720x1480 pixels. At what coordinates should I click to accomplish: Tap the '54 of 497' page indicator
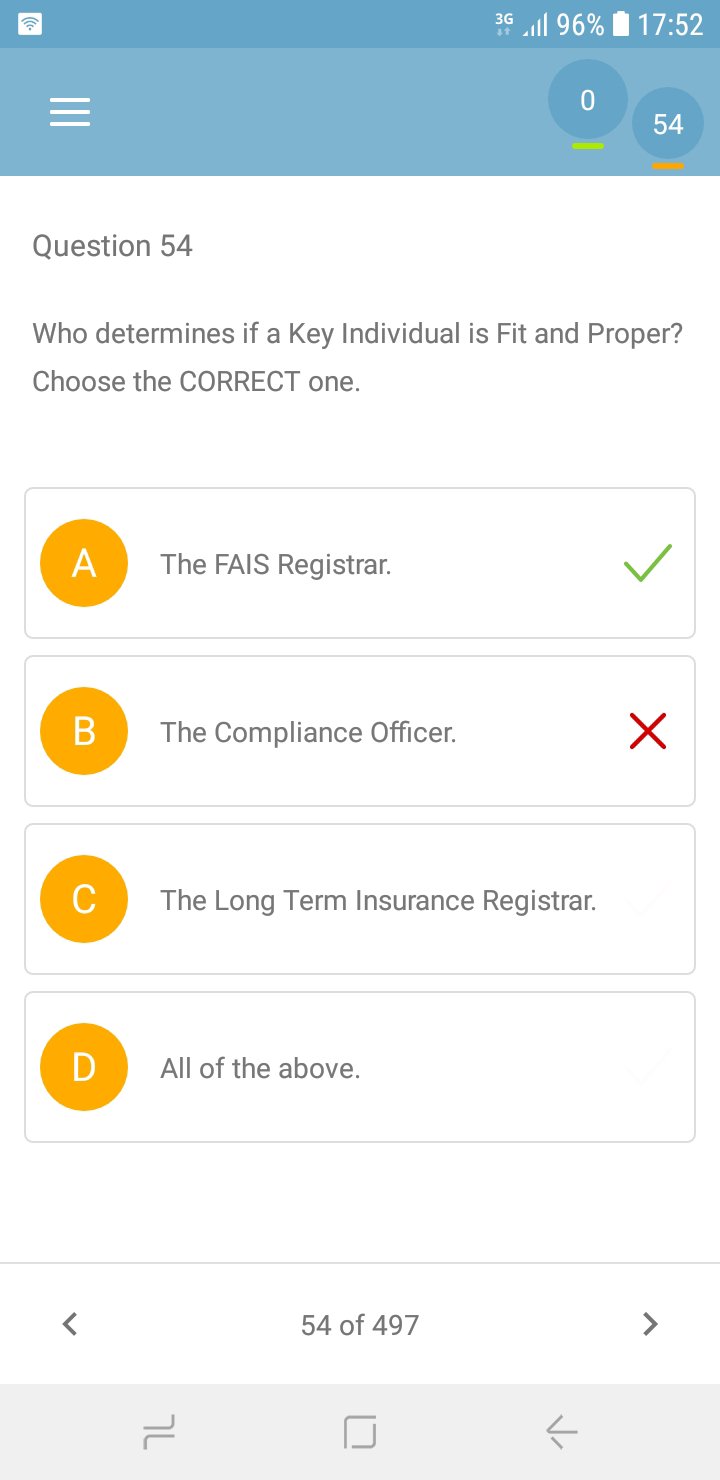pos(360,1325)
